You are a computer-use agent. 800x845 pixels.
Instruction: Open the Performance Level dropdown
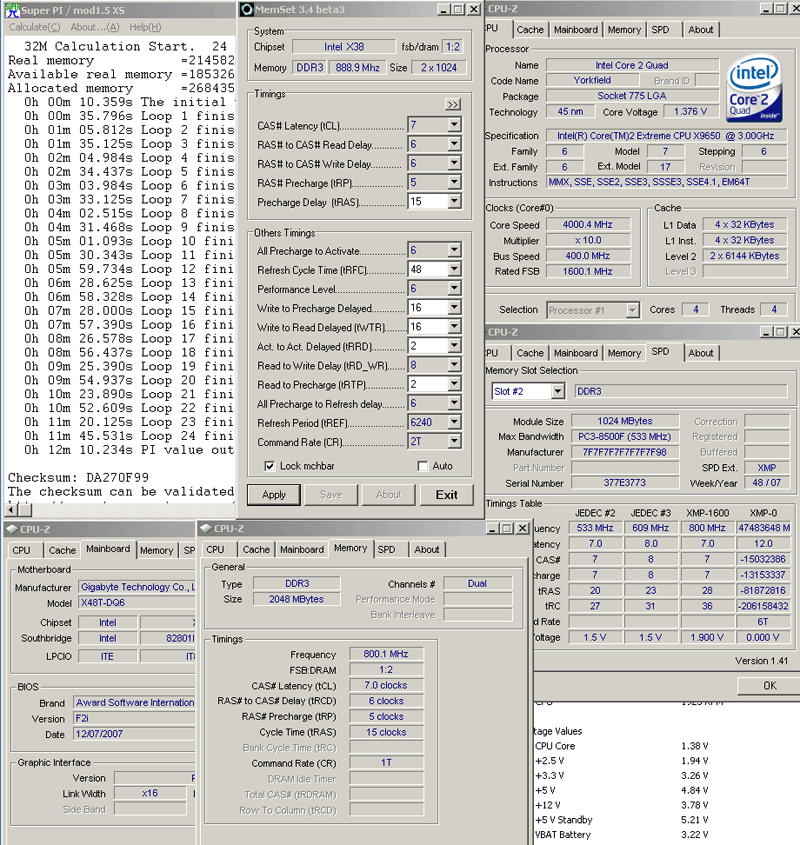point(454,288)
